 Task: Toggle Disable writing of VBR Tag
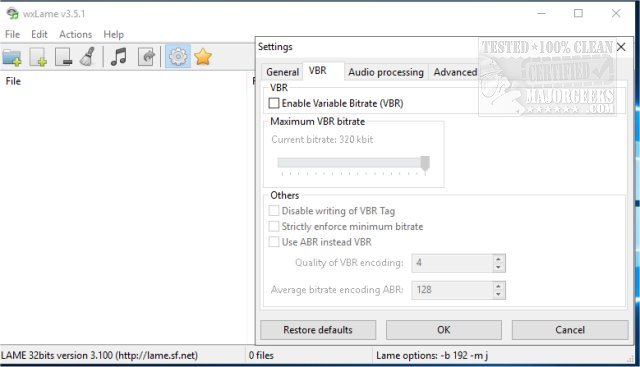(x=274, y=211)
